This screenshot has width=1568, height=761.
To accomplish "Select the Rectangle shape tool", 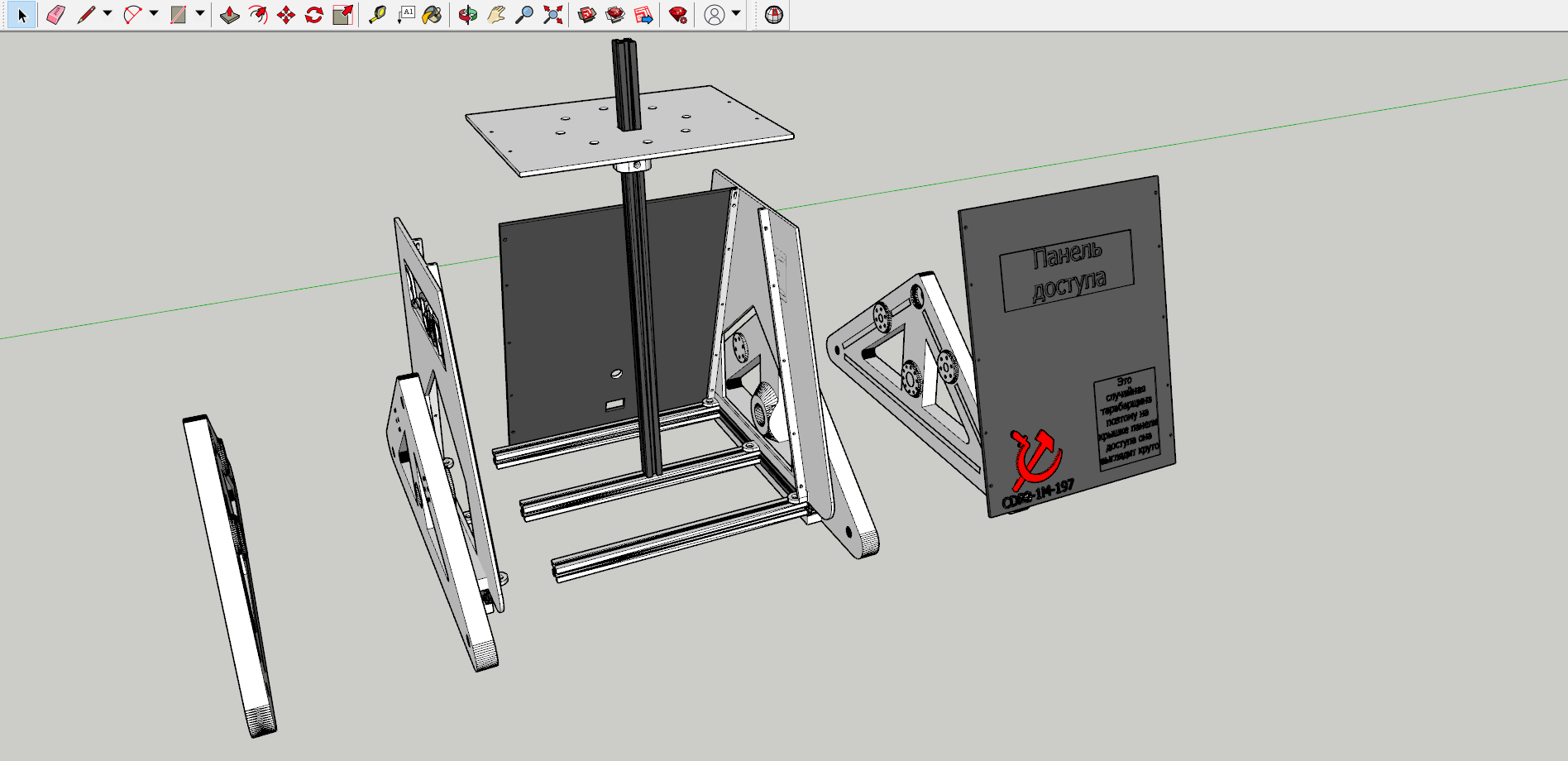I will [178, 15].
